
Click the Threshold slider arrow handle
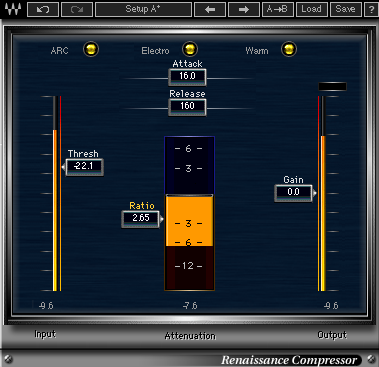tap(63, 167)
